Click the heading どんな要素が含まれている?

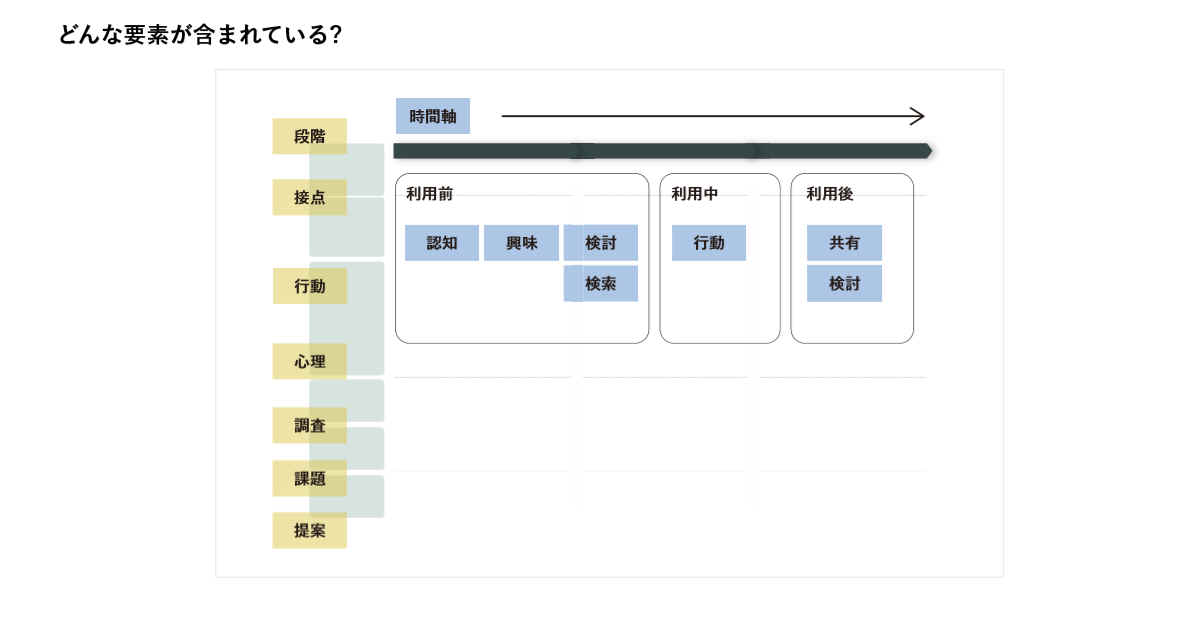[x=201, y=35]
